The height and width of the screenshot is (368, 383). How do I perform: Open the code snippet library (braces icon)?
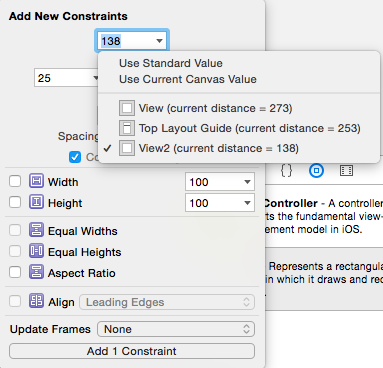point(286,171)
